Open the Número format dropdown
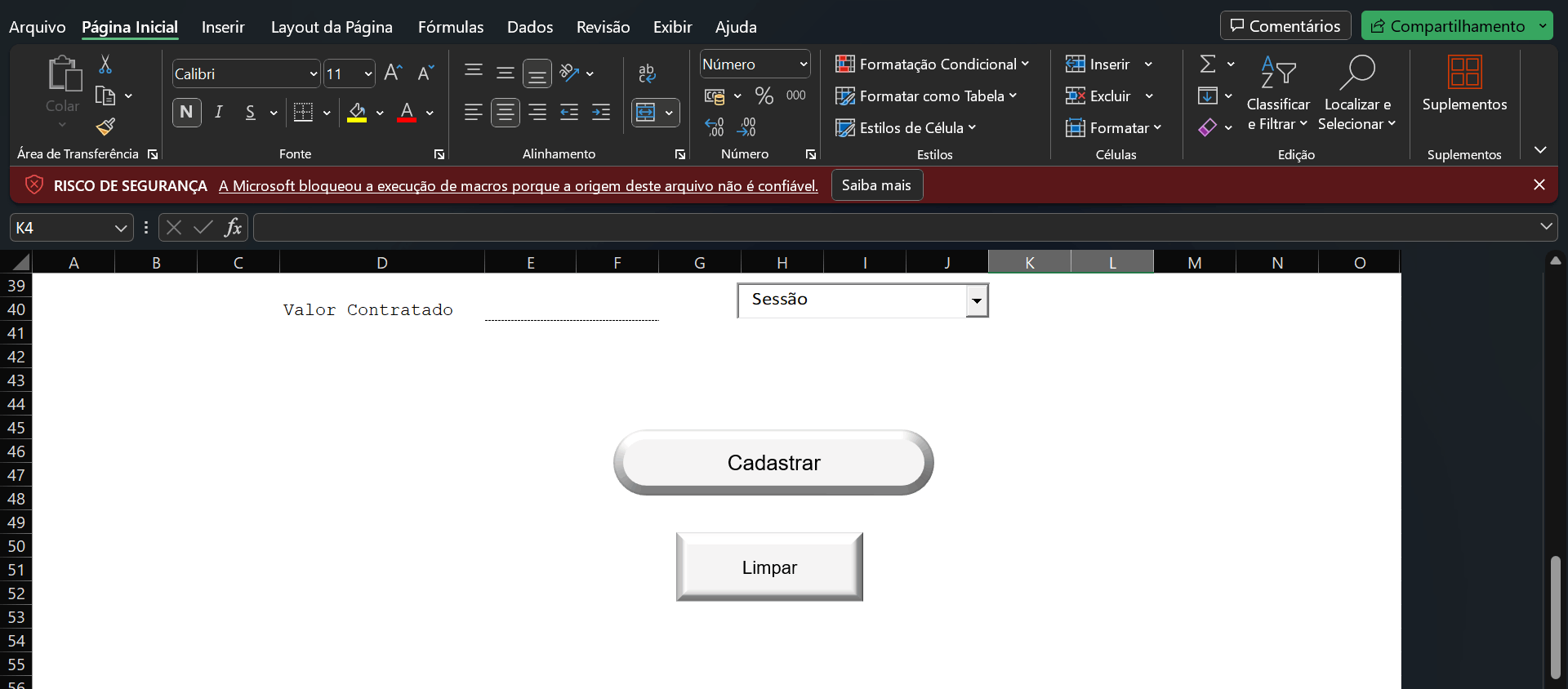Image resolution: width=1568 pixels, height=689 pixels. tap(804, 64)
